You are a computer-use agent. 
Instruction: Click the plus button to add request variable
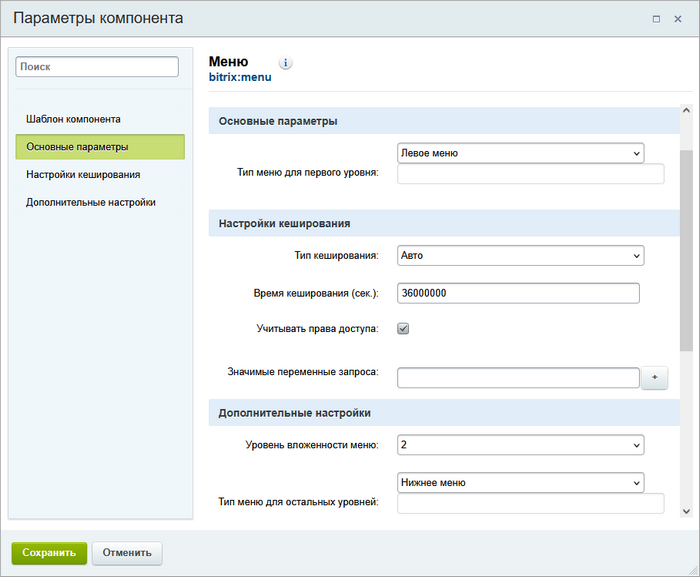click(x=654, y=378)
